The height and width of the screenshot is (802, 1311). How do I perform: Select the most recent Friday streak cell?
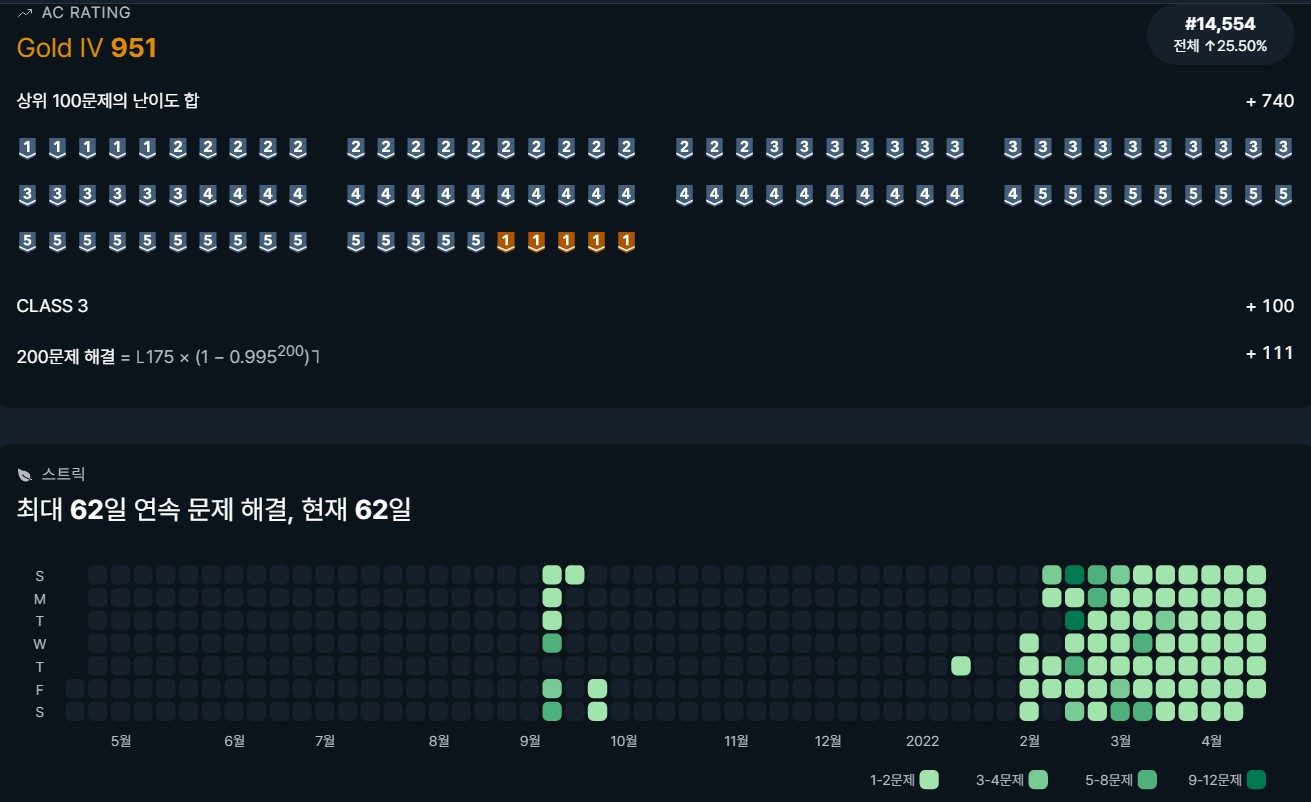click(1256, 688)
